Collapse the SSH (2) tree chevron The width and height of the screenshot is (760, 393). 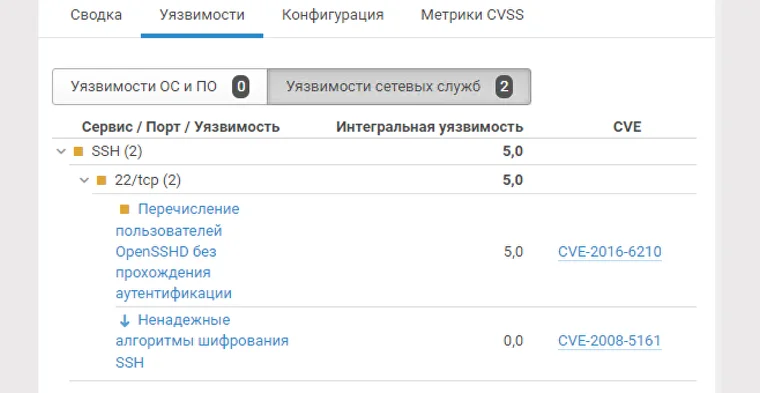(61, 152)
